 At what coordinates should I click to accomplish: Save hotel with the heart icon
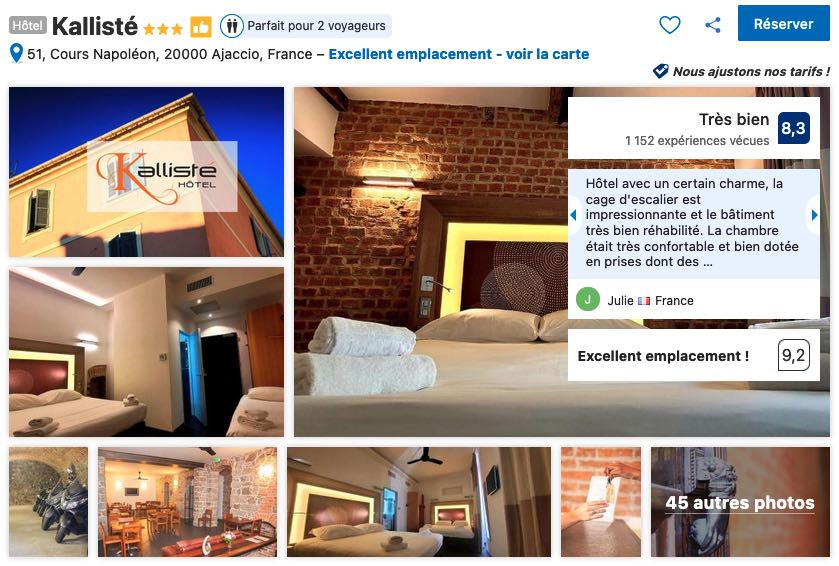[x=669, y=25]
